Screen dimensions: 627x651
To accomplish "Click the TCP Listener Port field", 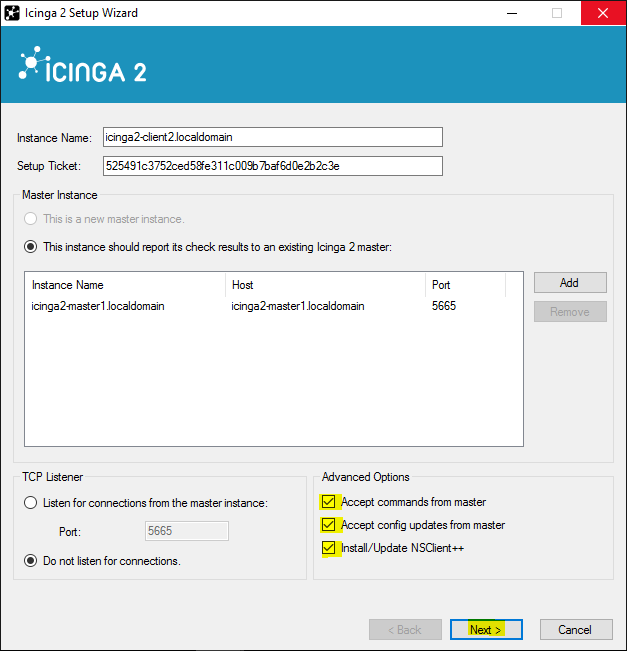I will click(186, 531).
